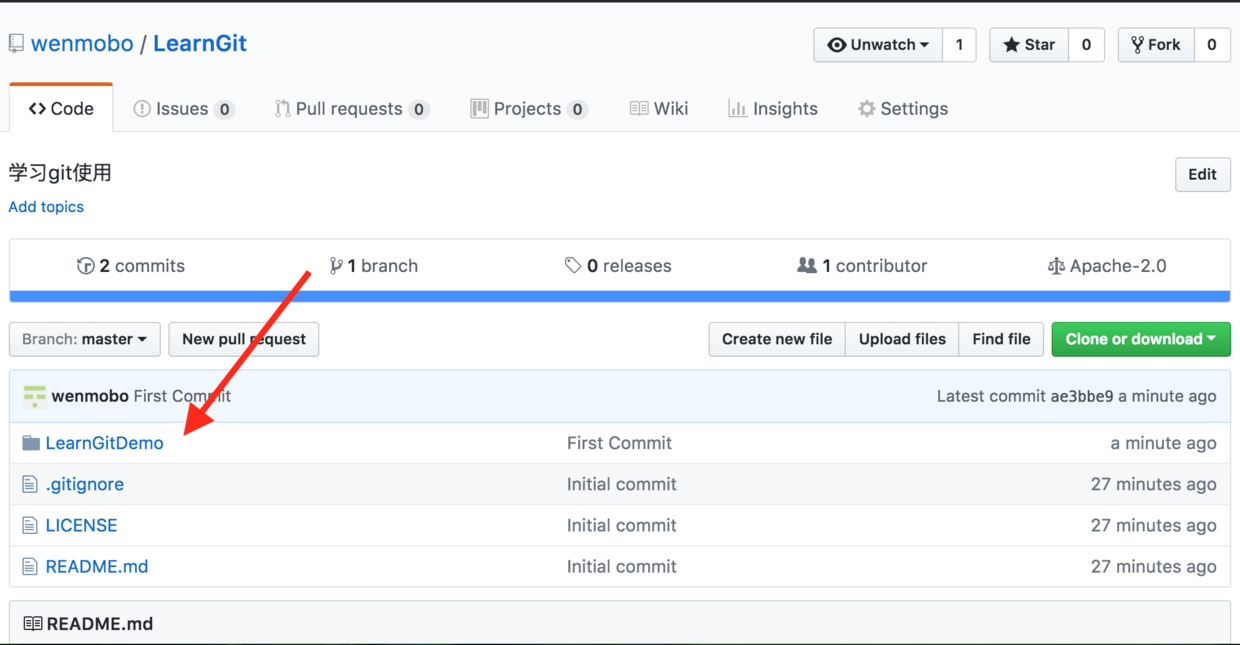Click the releases tag icon
Screen dimensions: 1240x645
(x=573, y=266)
